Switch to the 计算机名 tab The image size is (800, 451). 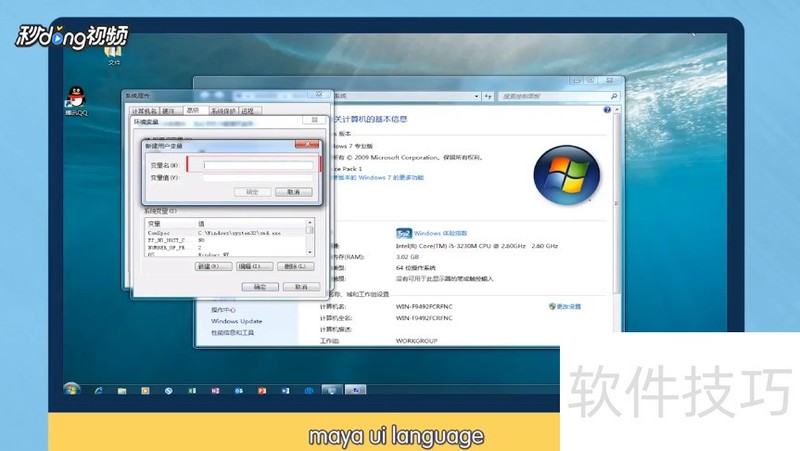click(x=144, y=111)
